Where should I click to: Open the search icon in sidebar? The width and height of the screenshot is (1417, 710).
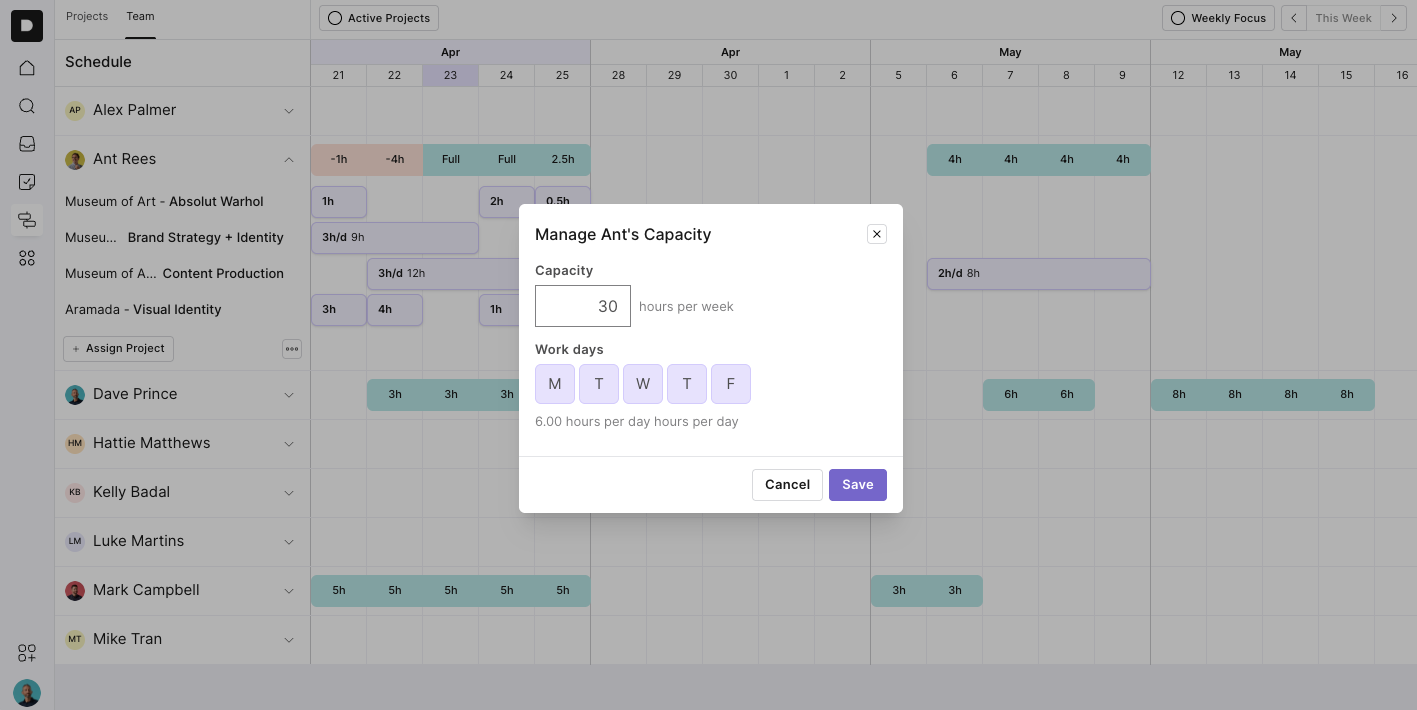point(27,106)
